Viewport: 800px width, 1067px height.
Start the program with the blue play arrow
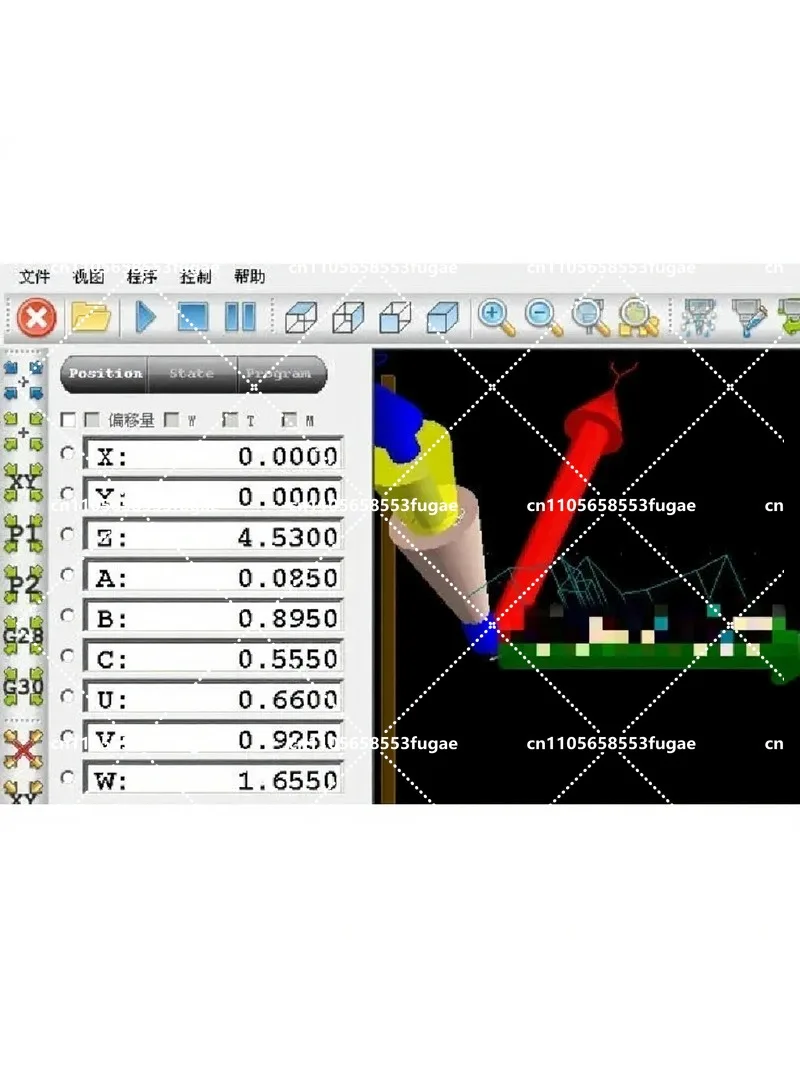click(145, 317)
